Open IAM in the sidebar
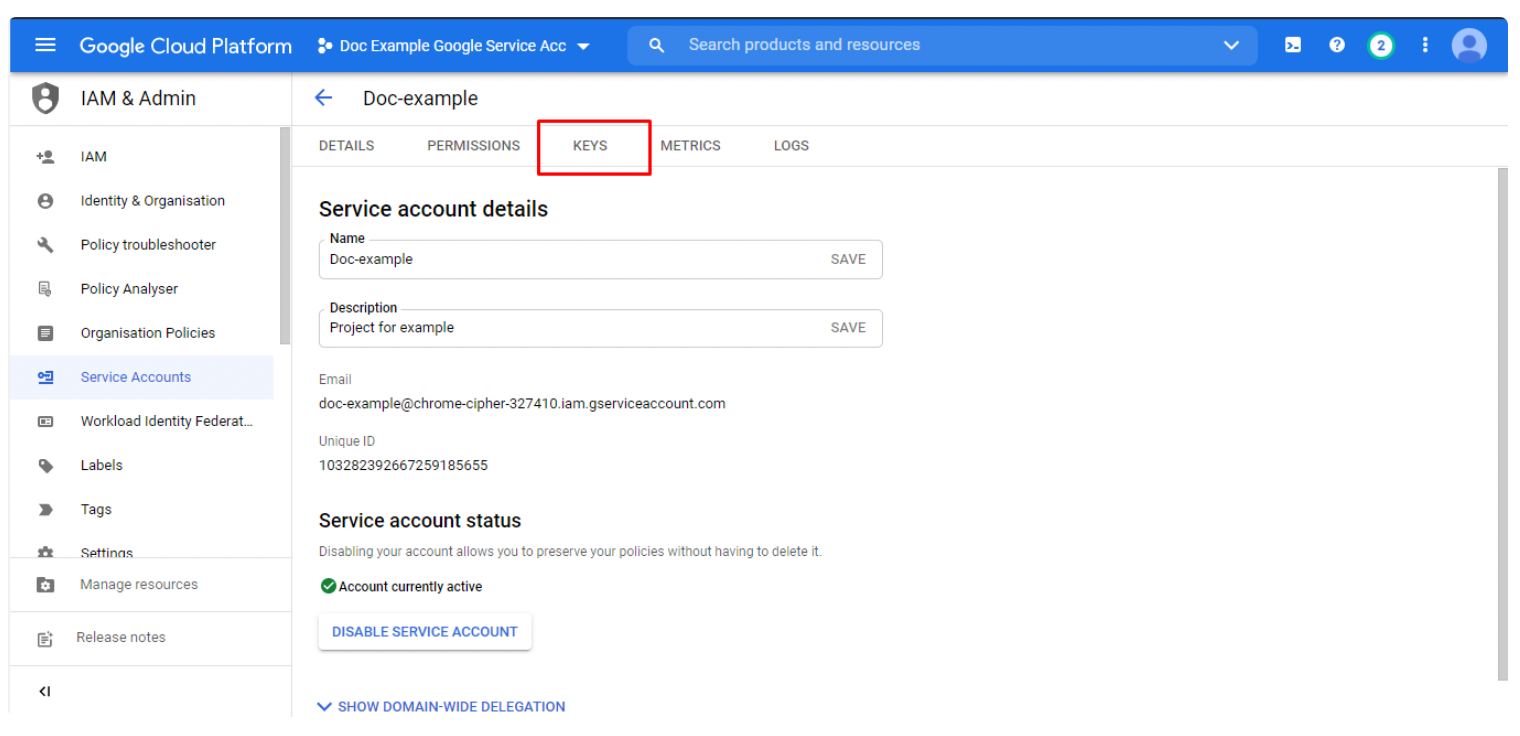Viewport: 1520px width, 736px height. tap(141, 156)
